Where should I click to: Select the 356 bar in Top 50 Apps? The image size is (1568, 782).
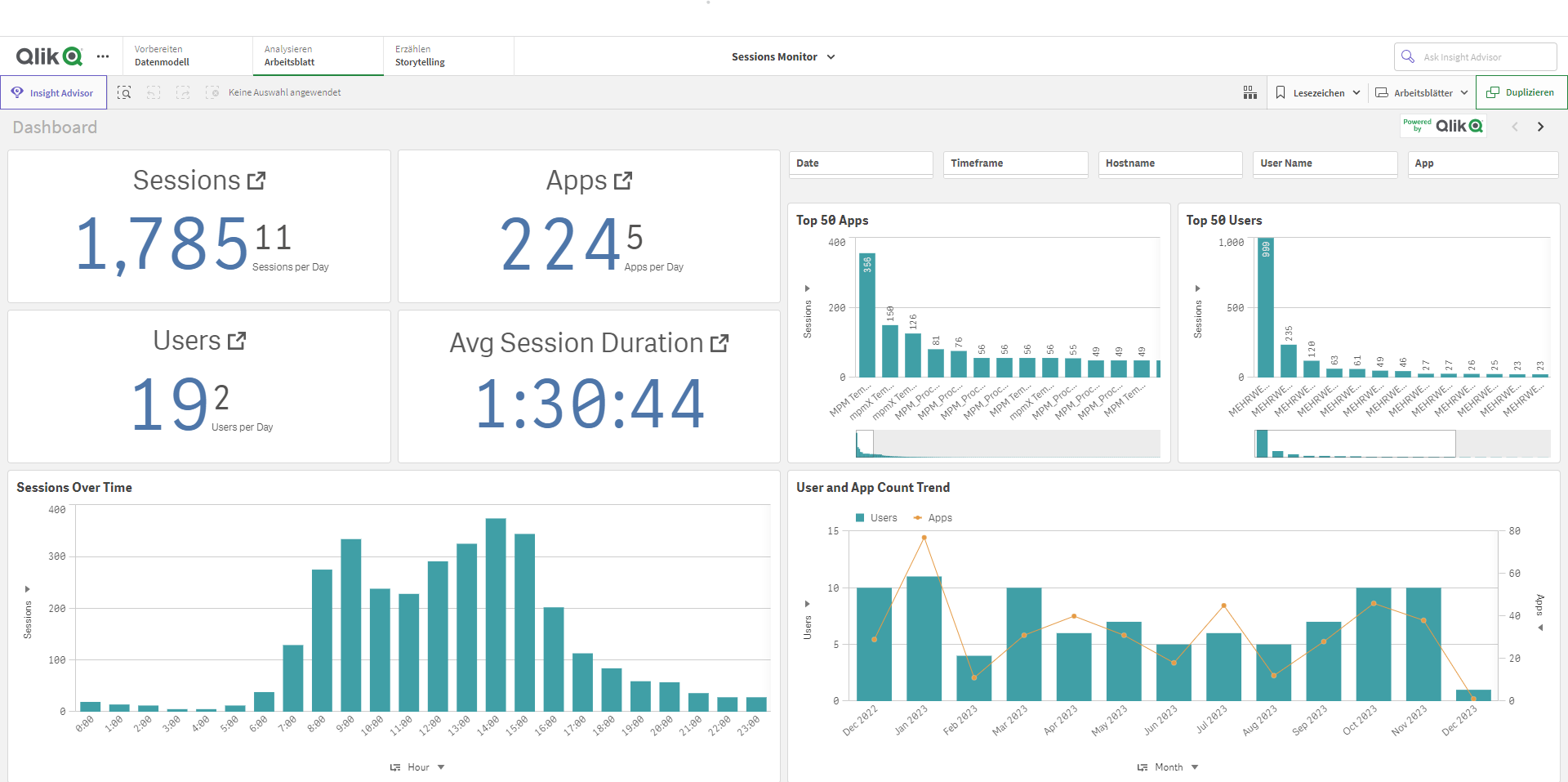coord(867,315)
